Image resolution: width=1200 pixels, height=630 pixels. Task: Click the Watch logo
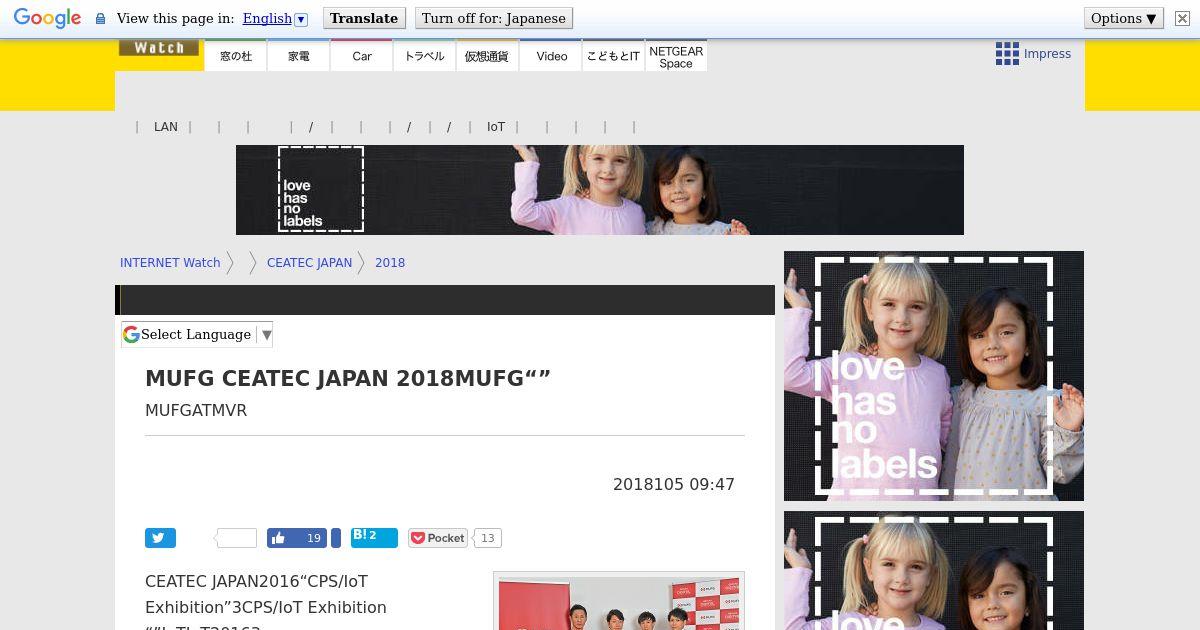159,48
